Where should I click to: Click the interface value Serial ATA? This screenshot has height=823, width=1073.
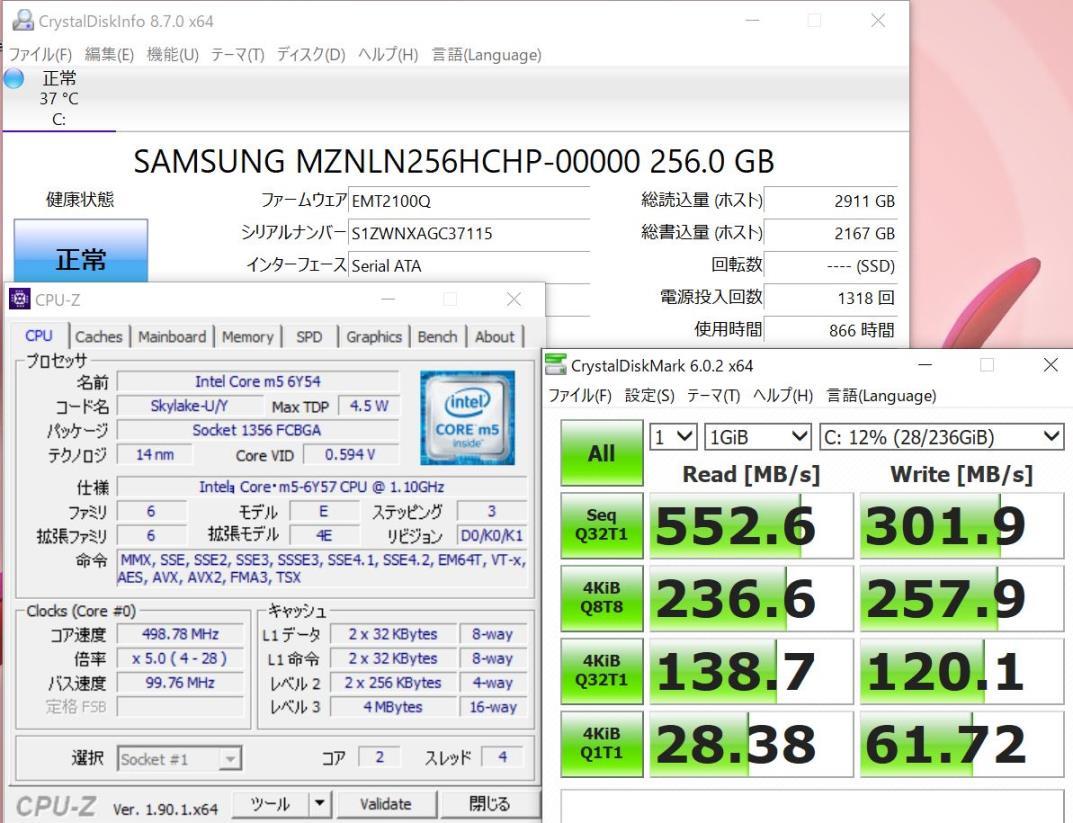[469, 265]
